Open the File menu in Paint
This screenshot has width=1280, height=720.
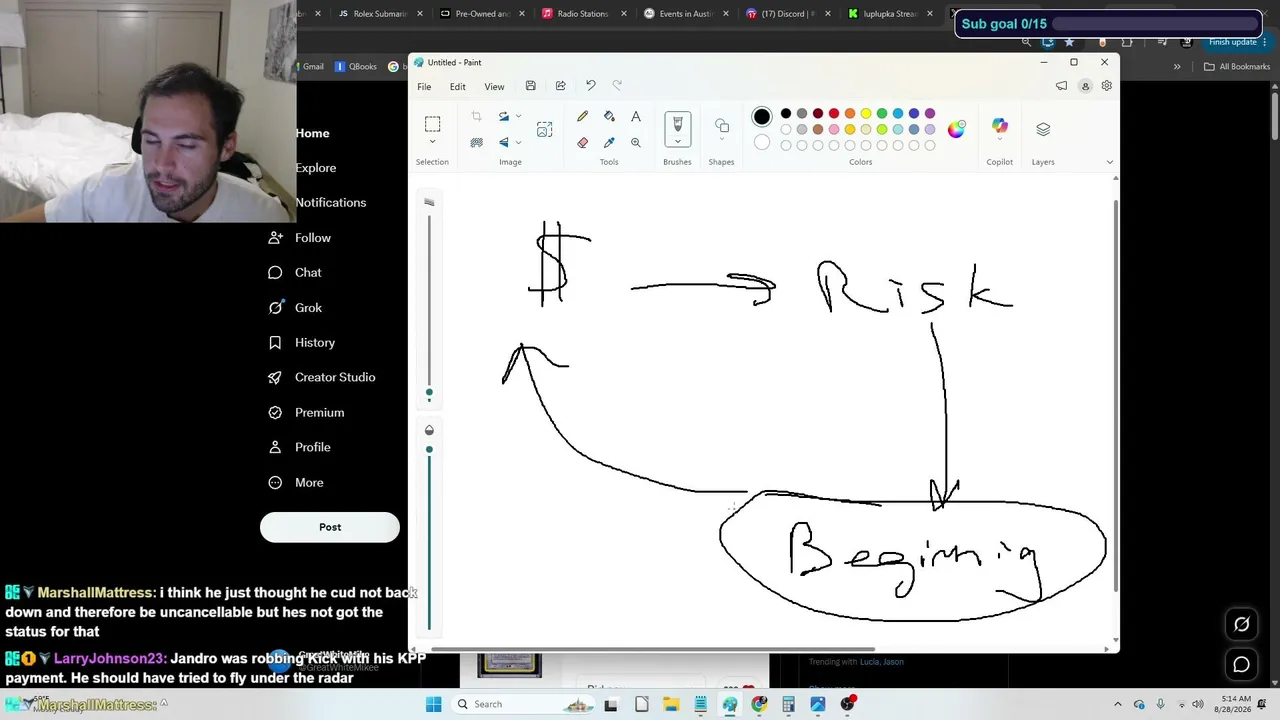point(424,87)
